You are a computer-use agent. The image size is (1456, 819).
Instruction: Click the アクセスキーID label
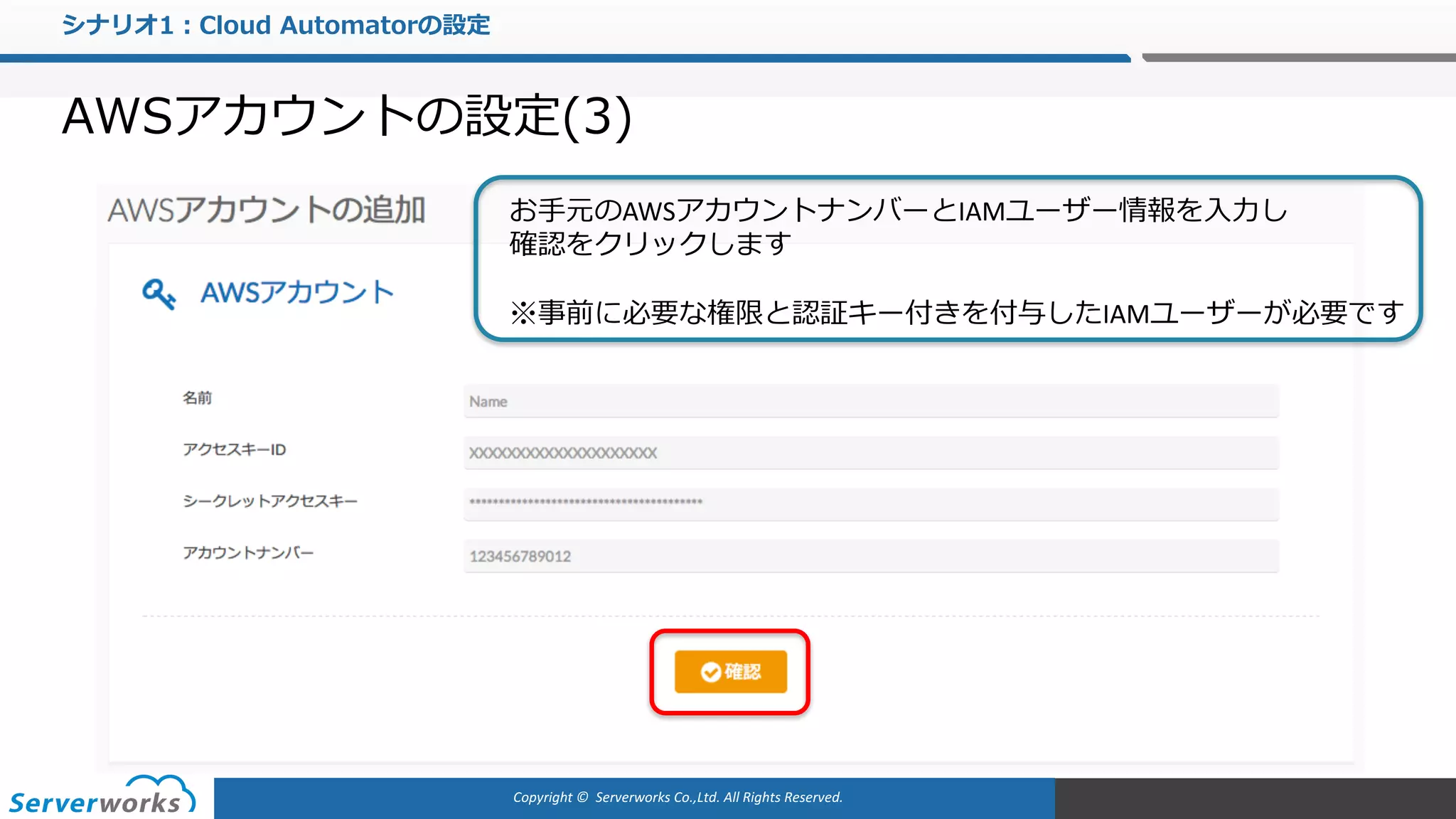pyautogui.click(x=234, y=449)
